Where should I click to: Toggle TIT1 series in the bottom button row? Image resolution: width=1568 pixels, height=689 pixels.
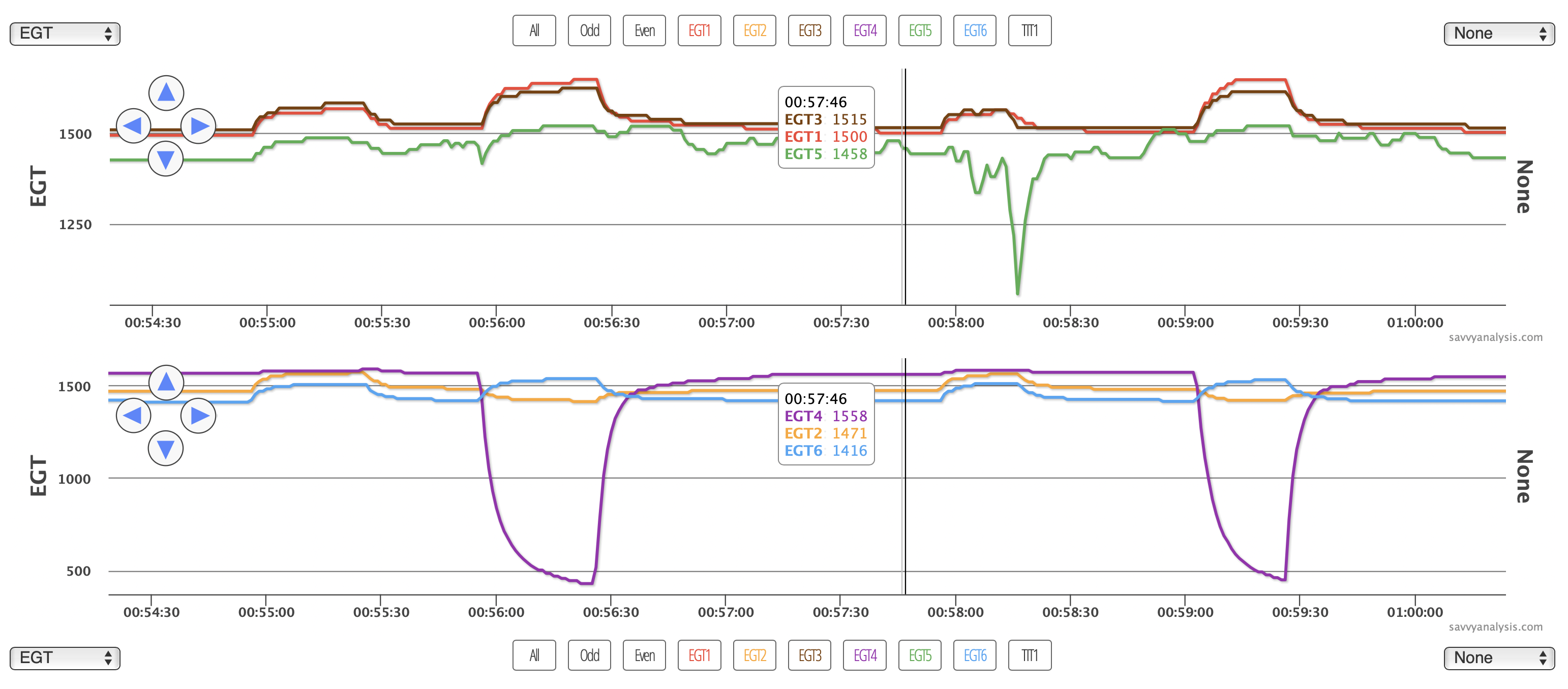coord(1030,655)
